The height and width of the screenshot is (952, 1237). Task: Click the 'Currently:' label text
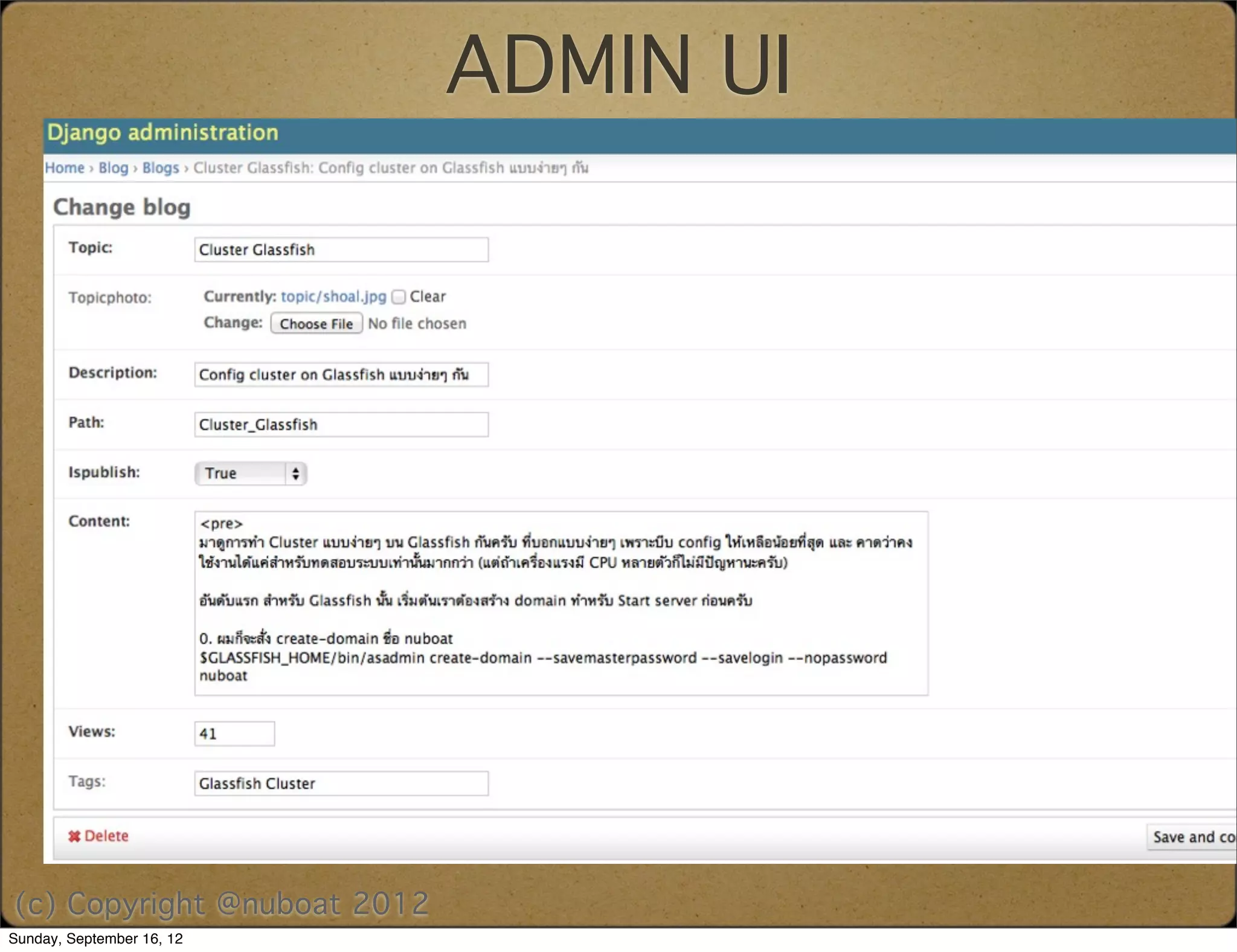click(x=240, y=297)
